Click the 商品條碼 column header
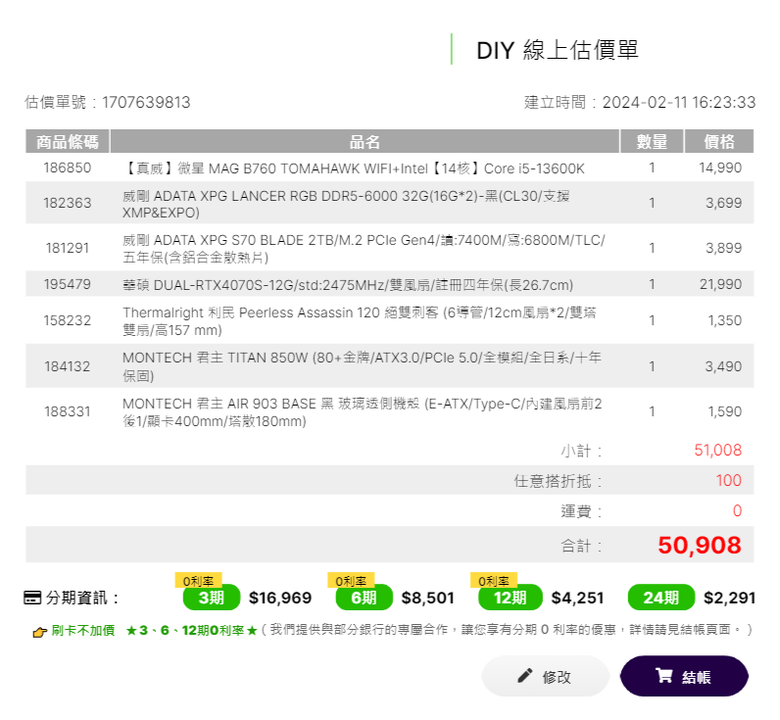Image resolution: width=780 pixels, height=720 pixels. [67, 142]
